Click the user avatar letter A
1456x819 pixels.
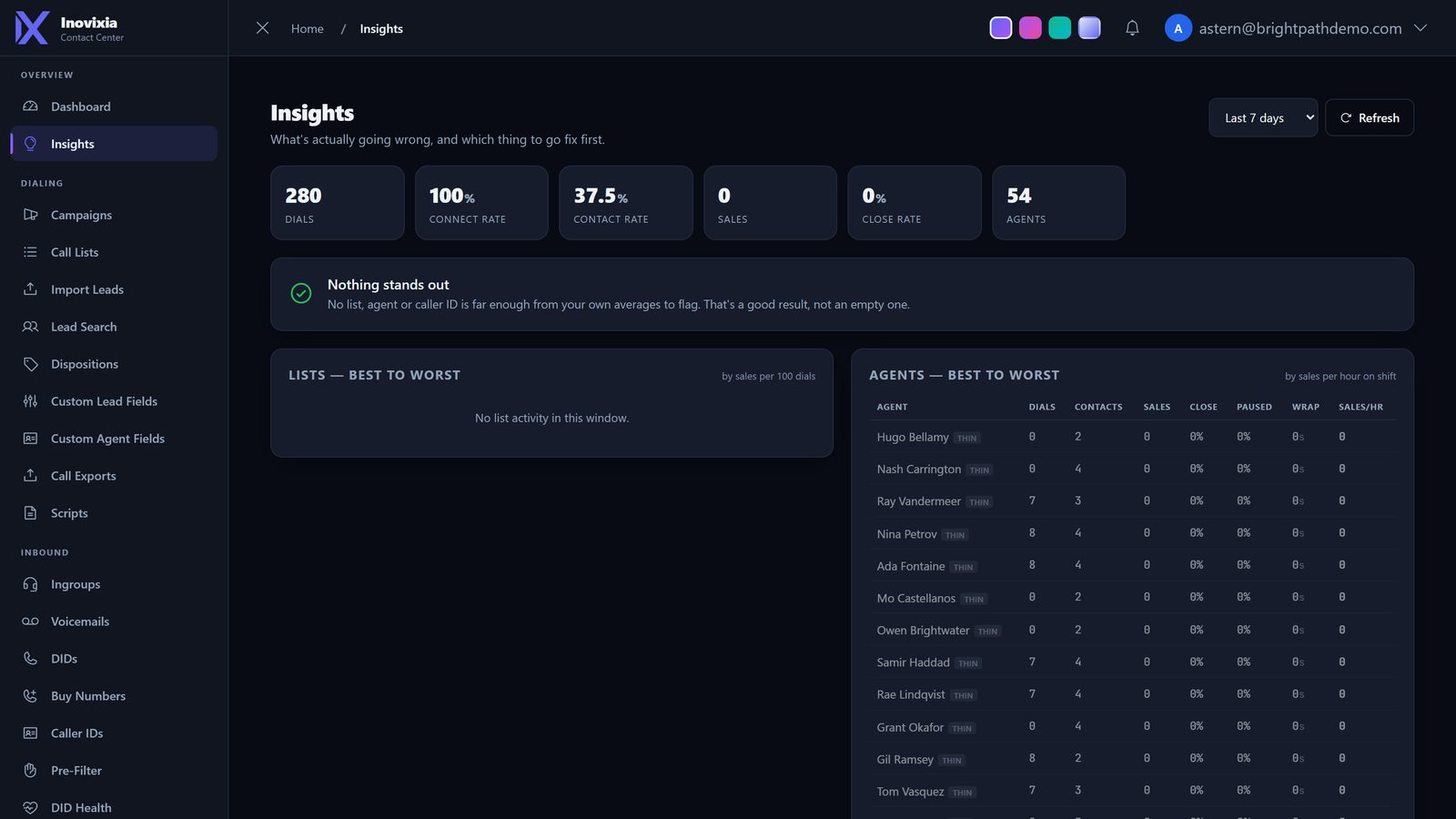1178,28
